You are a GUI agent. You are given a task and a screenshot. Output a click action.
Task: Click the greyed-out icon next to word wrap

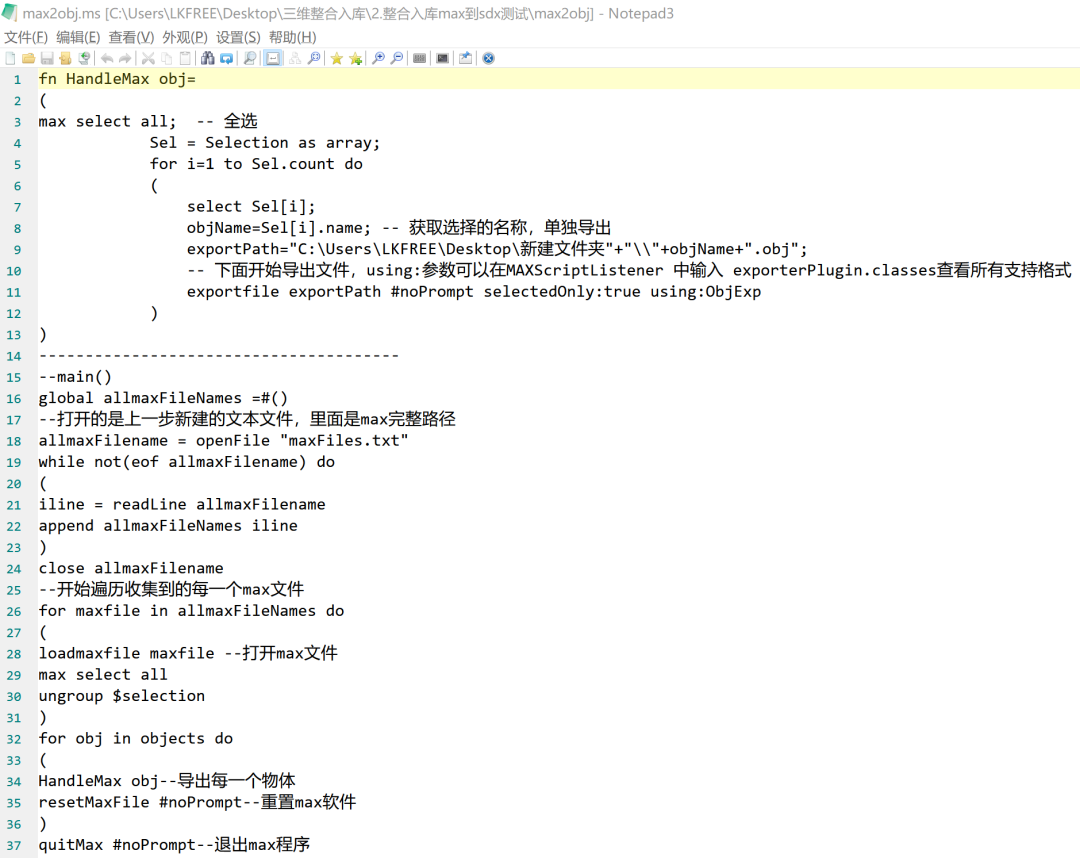[295, 59]
